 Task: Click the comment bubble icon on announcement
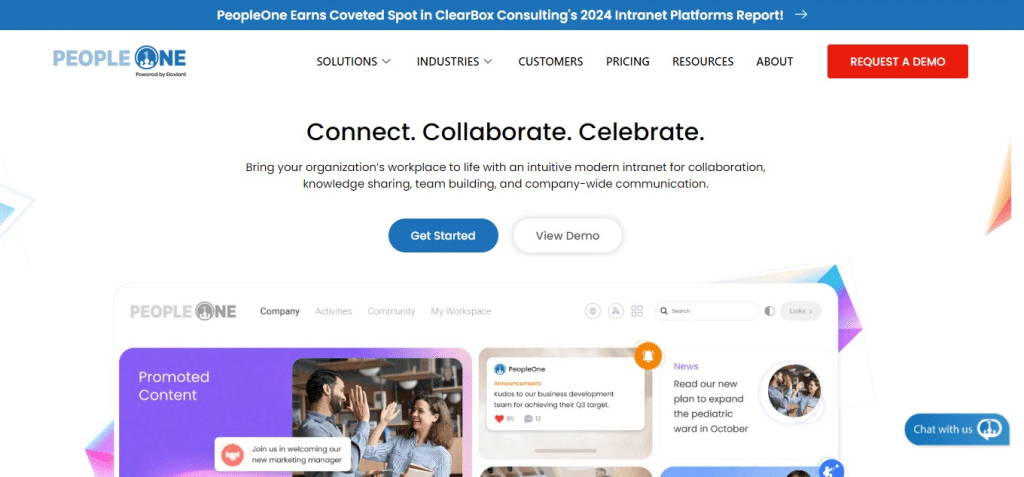tap(528, 419)
